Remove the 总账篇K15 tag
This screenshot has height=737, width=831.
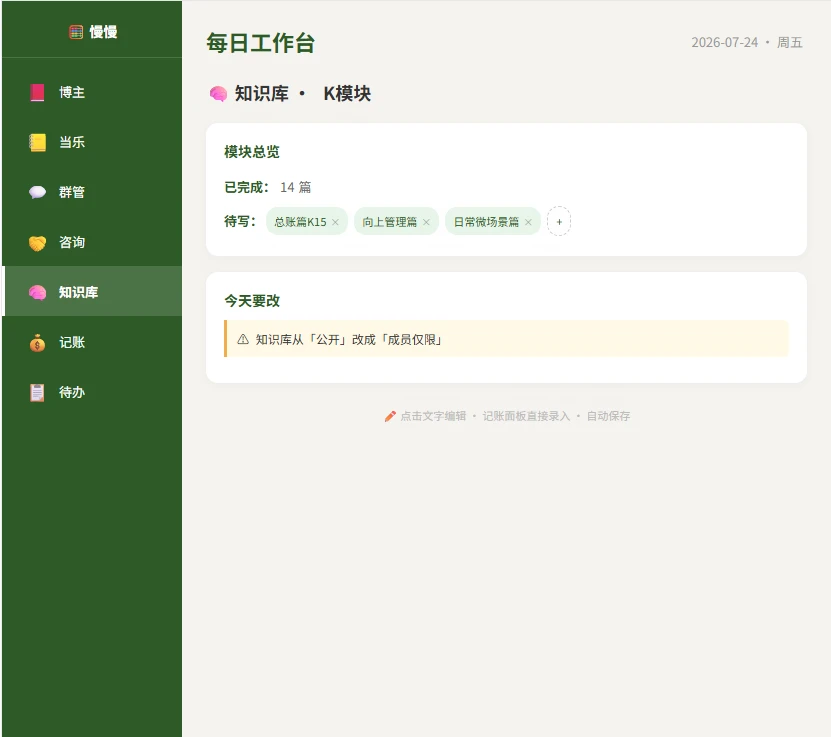[335, 222]
